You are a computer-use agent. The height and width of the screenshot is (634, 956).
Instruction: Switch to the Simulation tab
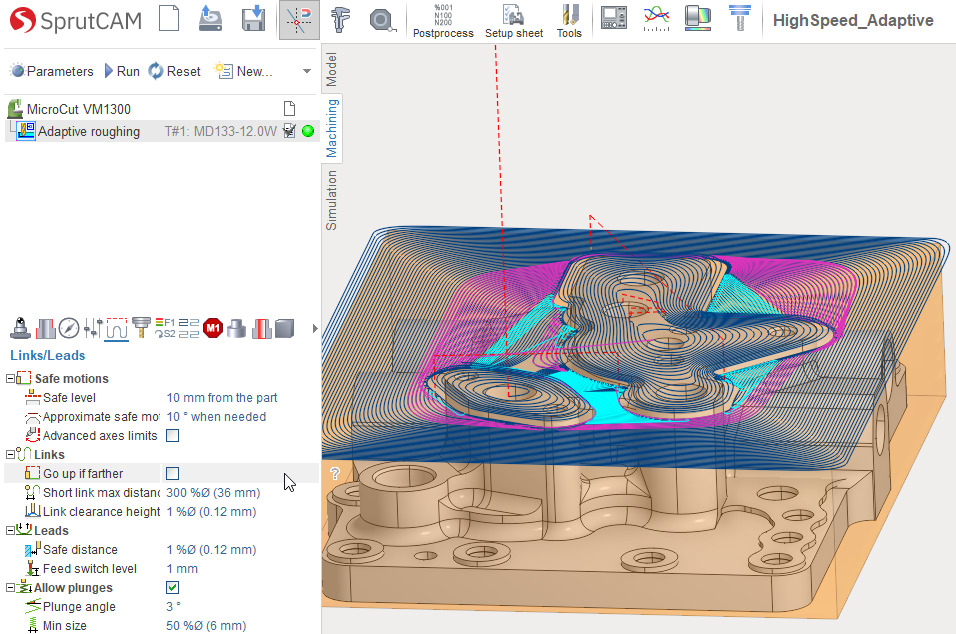pyautogui.click(x=331, y=199)
